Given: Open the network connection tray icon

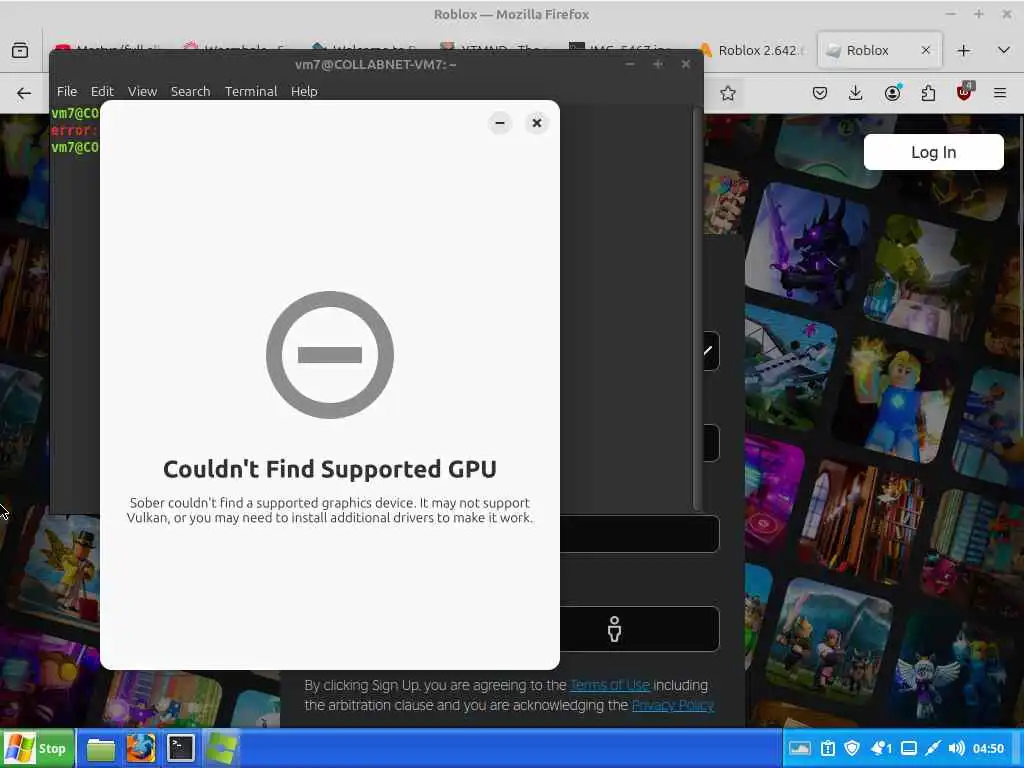Looking at the screenshot, I should (933, 748).
